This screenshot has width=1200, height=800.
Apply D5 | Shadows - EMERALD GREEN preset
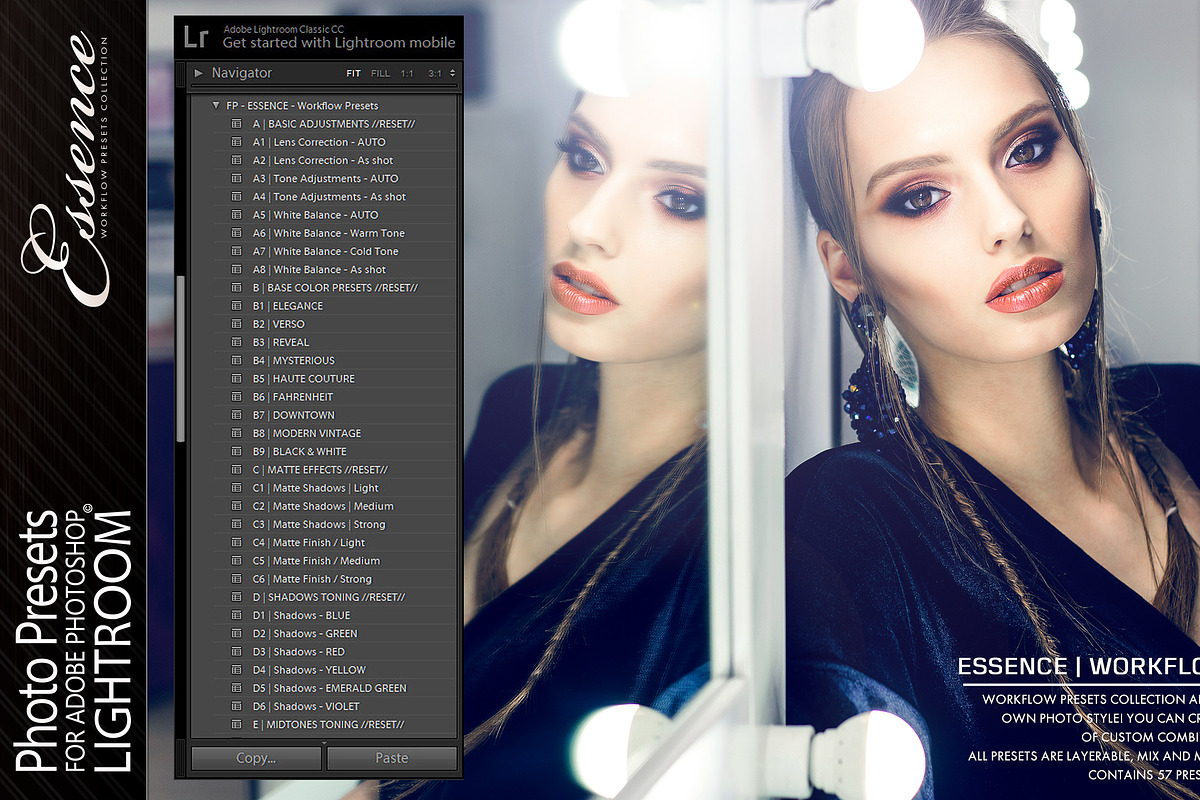(330, 688)
